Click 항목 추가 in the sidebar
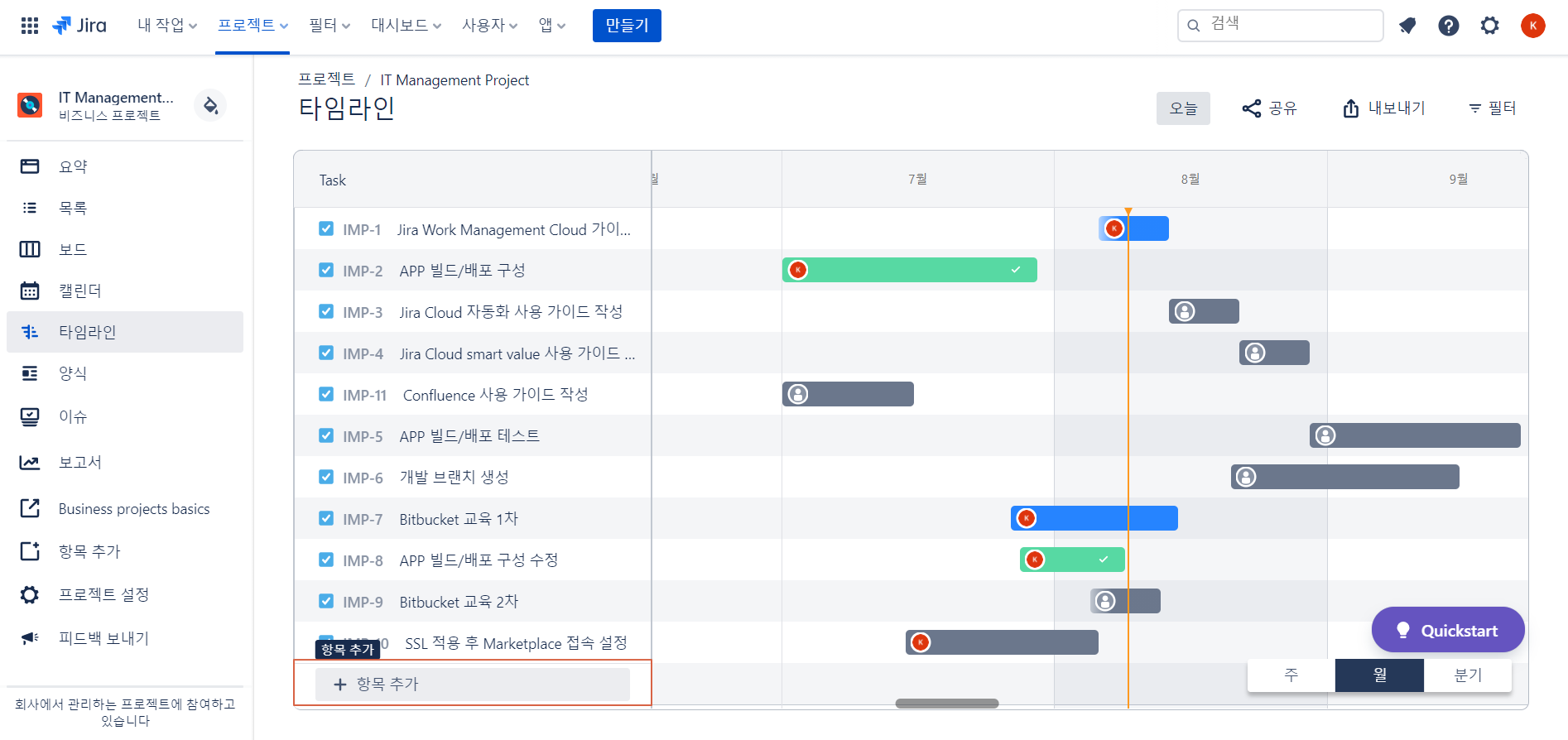 (125, 551)
